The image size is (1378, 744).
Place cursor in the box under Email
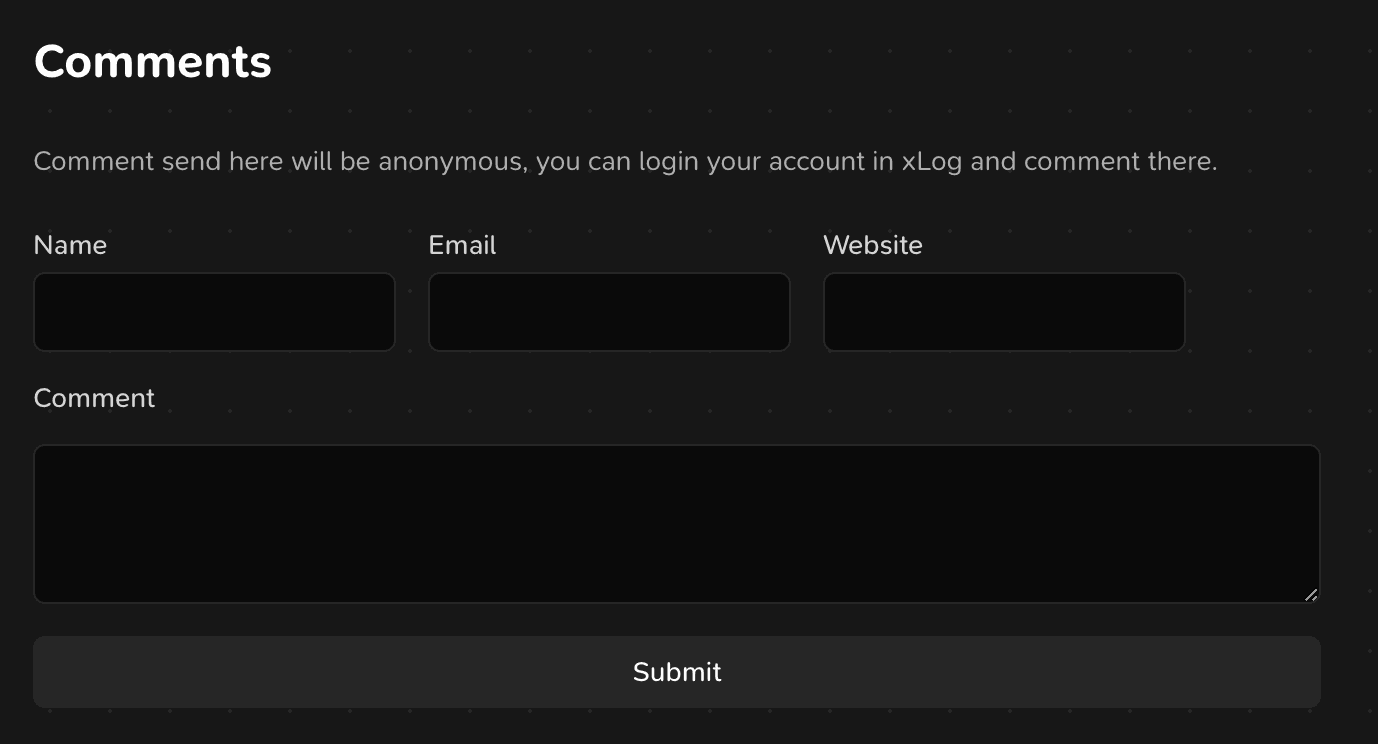[x=609, y=312]
